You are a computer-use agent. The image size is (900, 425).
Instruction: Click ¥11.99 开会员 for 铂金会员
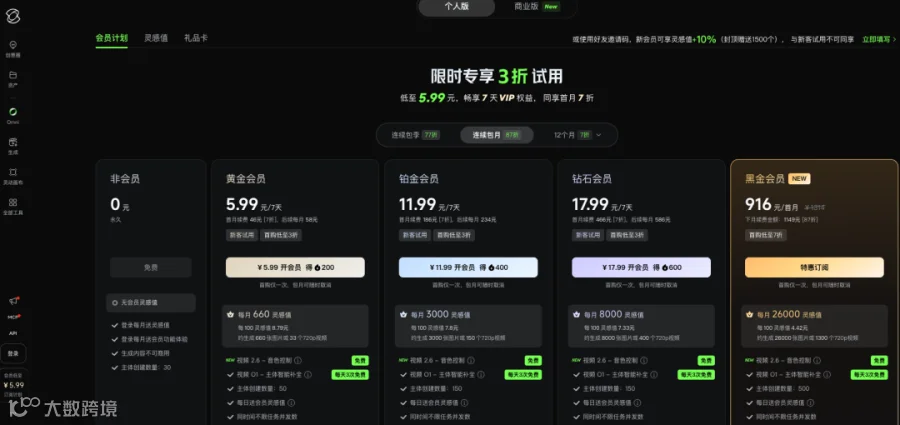[x=468, y=268]
